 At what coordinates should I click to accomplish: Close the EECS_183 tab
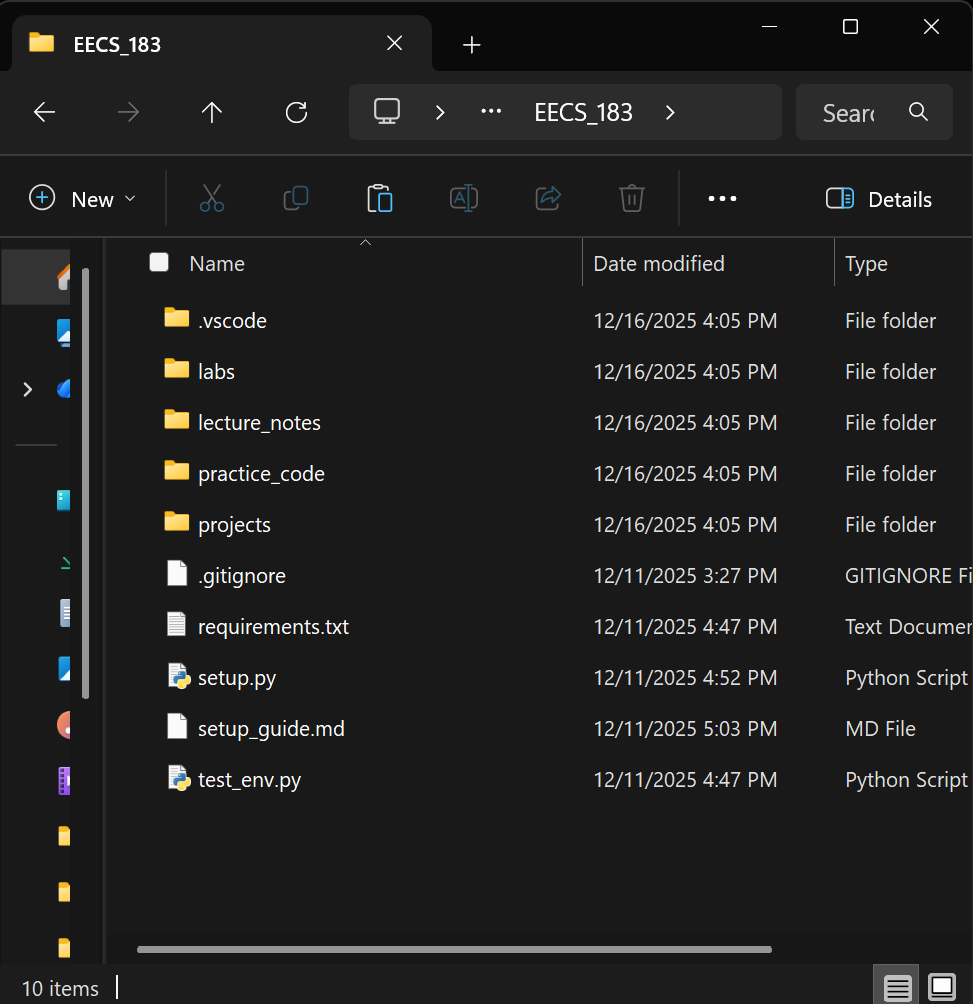tap(395, 44)
